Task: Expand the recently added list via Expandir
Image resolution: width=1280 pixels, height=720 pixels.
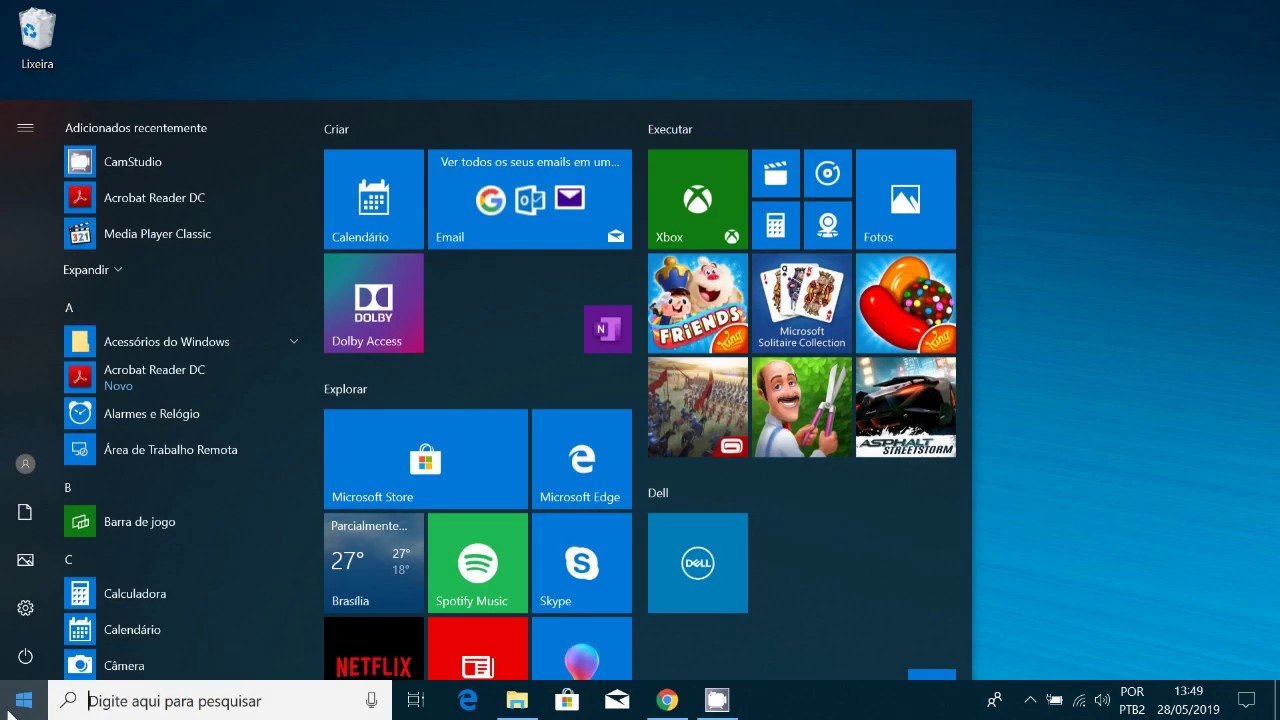Action: (92, 270)
